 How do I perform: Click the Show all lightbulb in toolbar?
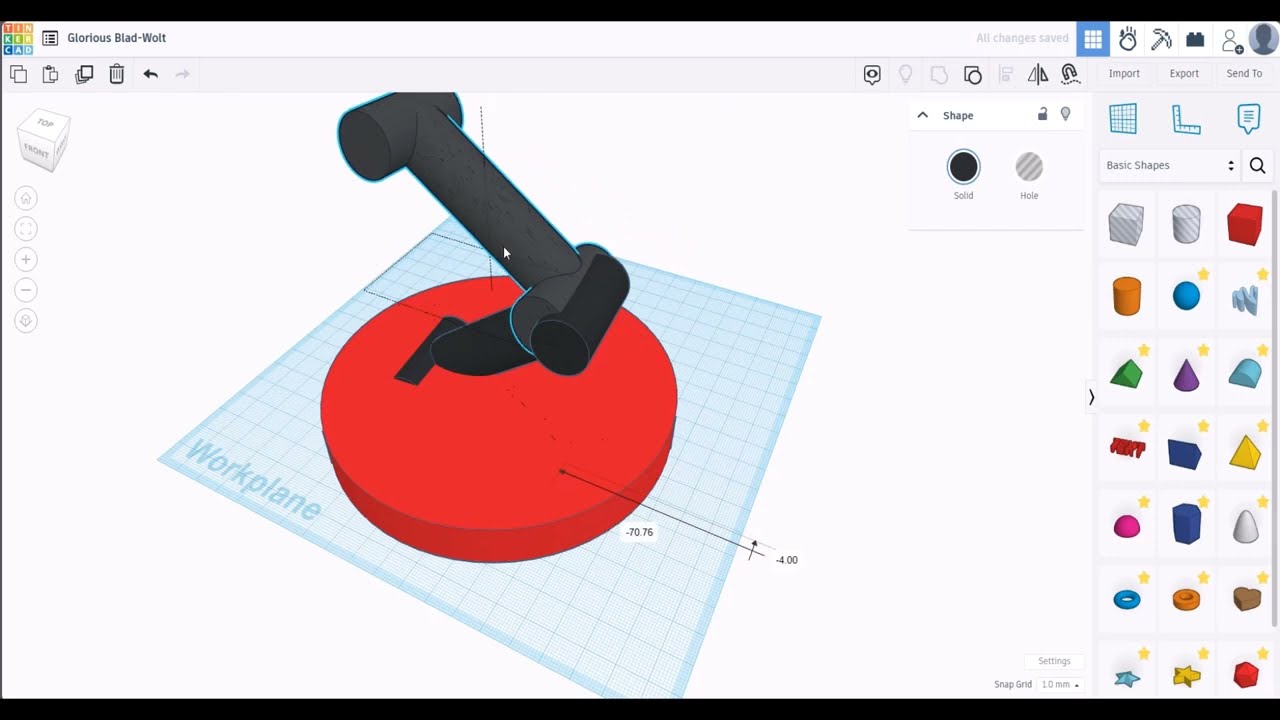click(x=906, y=74)
